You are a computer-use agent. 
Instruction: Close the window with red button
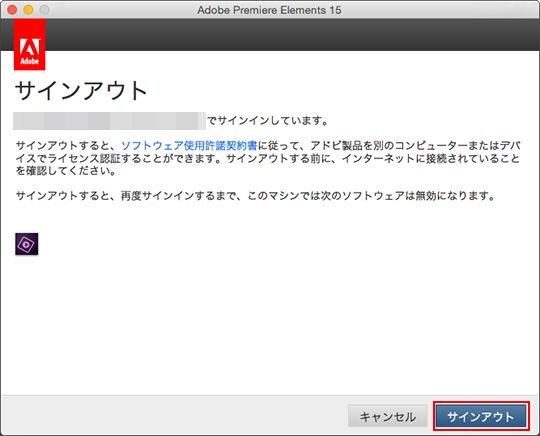click(x=12, y=10)
